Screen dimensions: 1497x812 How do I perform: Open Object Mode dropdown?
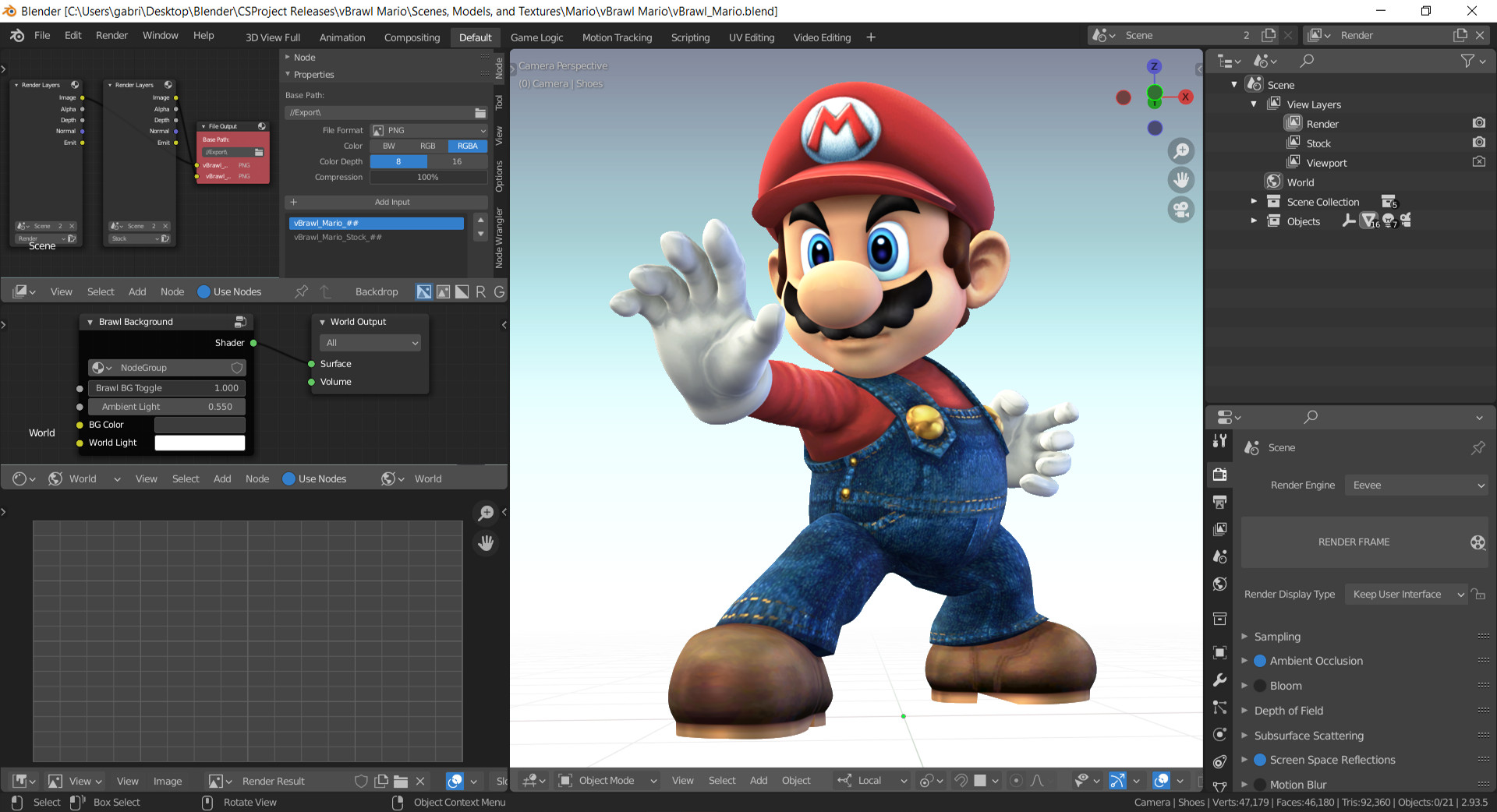[608, 780]
